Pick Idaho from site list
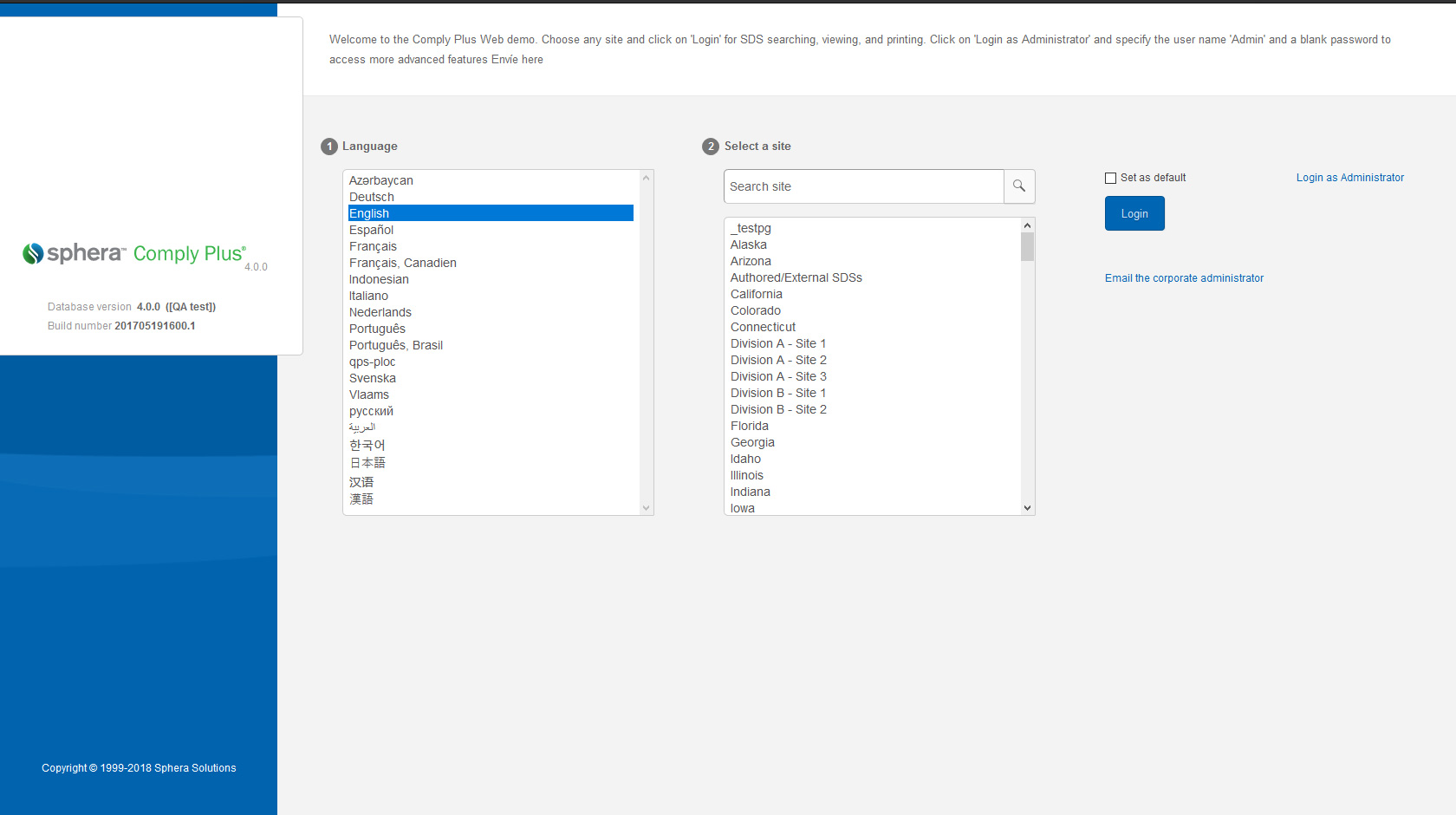The width and height of the screenshot is (1456, 815). coord(874,459)
